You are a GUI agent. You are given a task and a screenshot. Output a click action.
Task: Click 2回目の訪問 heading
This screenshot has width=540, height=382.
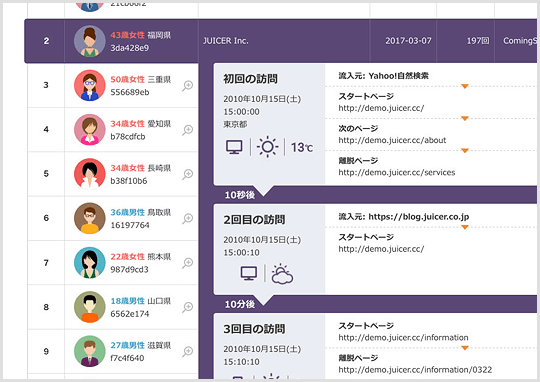[x=254, y=219]
